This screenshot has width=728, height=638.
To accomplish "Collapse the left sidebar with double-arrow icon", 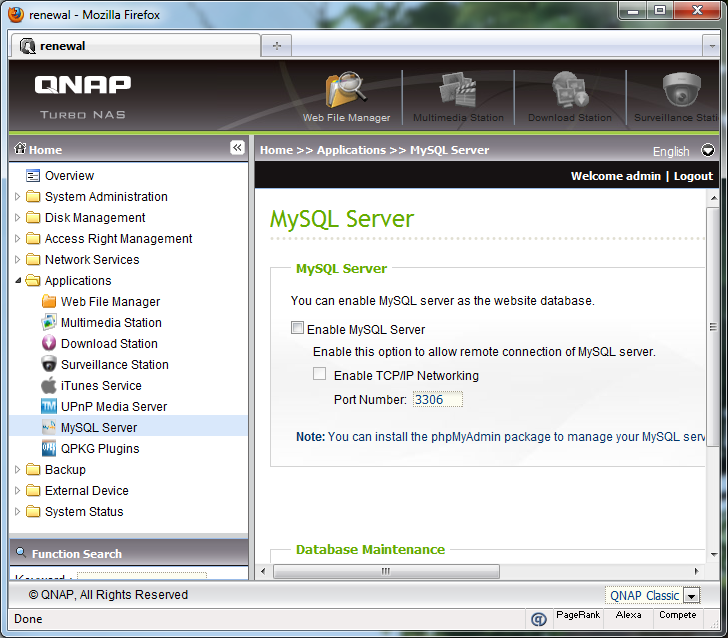I will coord(237,148).
